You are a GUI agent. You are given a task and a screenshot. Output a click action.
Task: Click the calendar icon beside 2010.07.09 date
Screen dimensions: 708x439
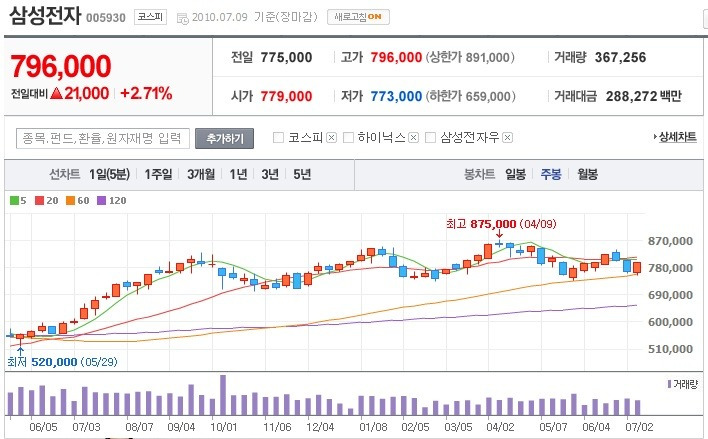click(182, 18)
